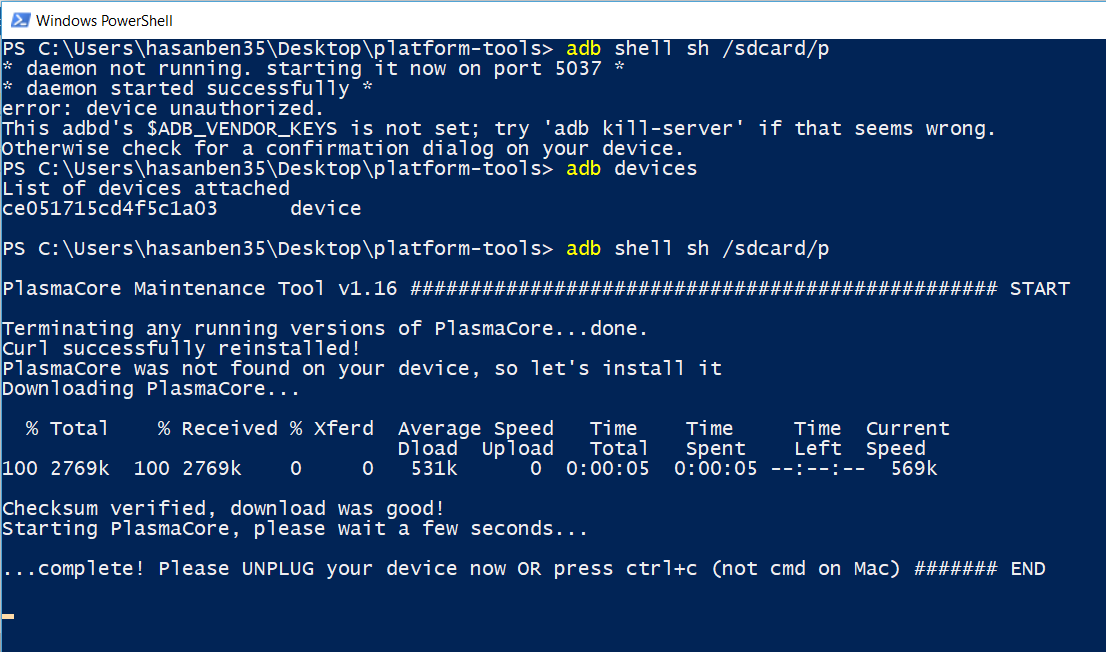Click the 'Downloading PlasmaCore...' line
The width and height of the screenshot is (1106, 652).
(151, 389)
